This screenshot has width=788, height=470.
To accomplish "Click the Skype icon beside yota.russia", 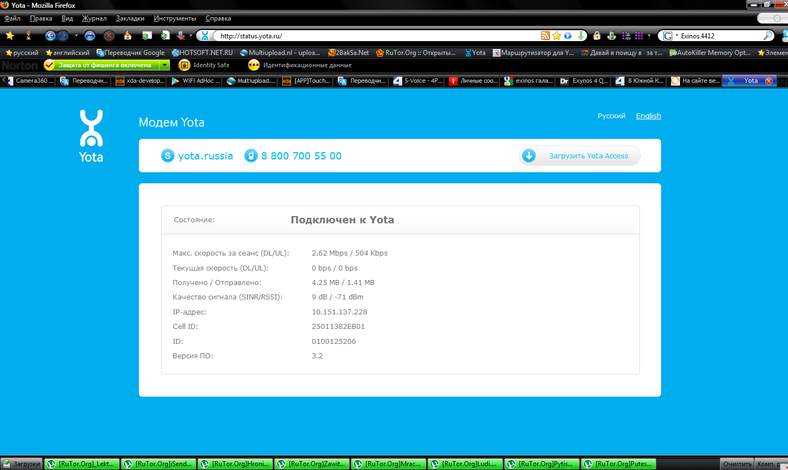I will pos(168,156).
